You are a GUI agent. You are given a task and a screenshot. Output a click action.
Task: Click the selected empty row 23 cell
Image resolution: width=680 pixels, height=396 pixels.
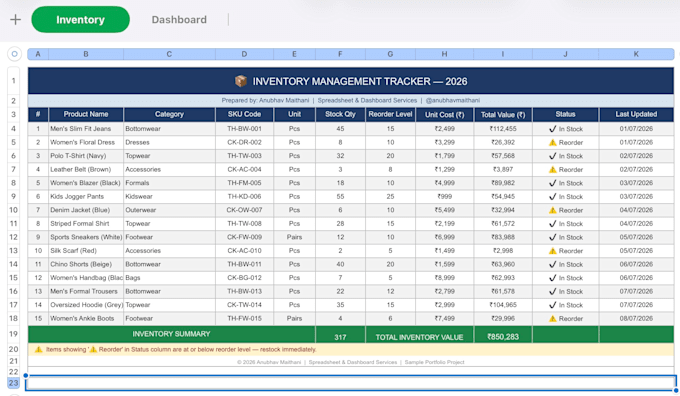coord(351,383)
